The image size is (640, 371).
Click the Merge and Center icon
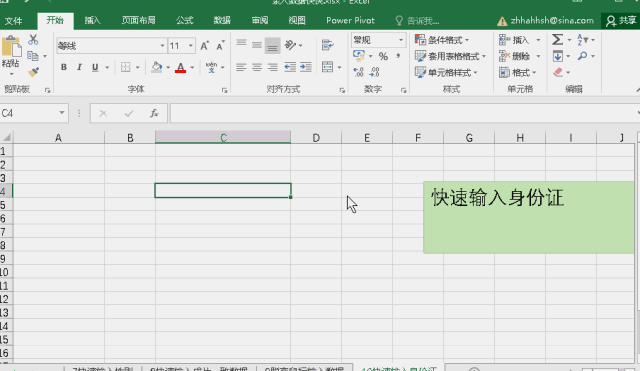point(327,67)
